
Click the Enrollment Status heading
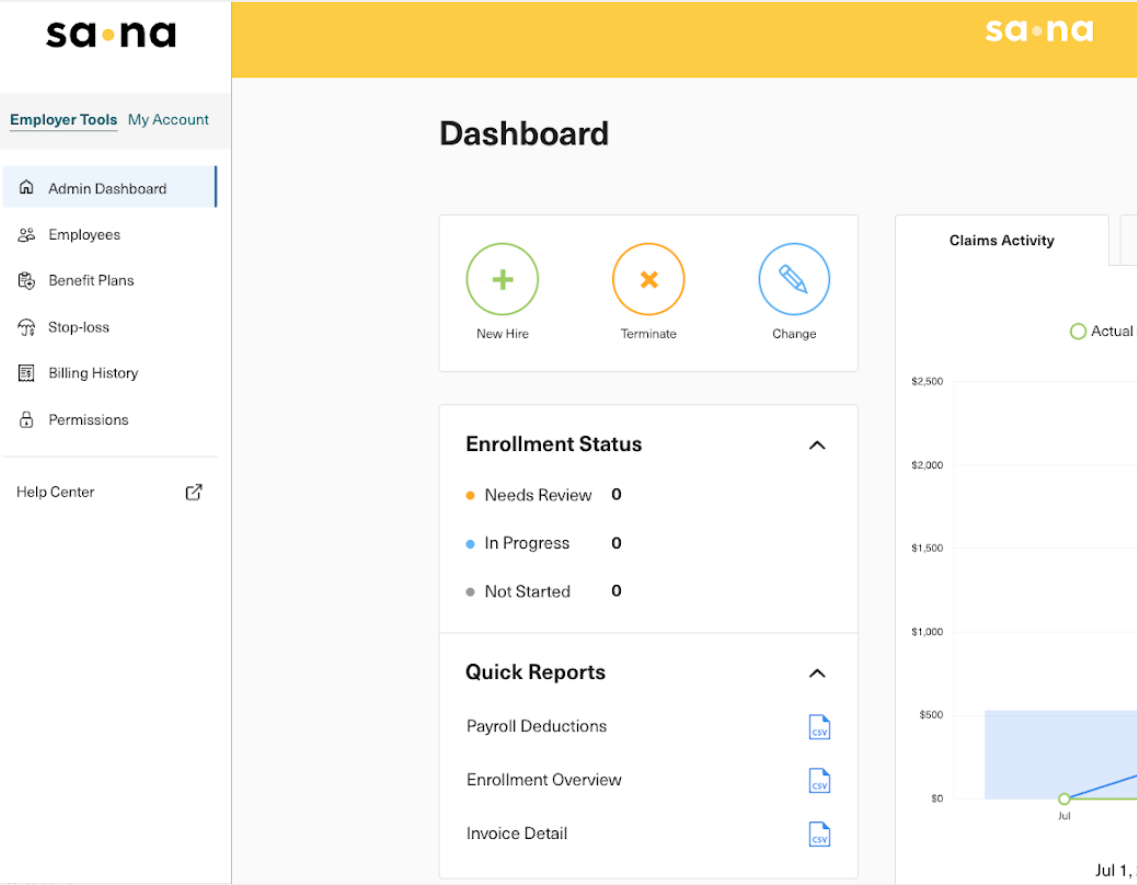[x=554, y=444]
